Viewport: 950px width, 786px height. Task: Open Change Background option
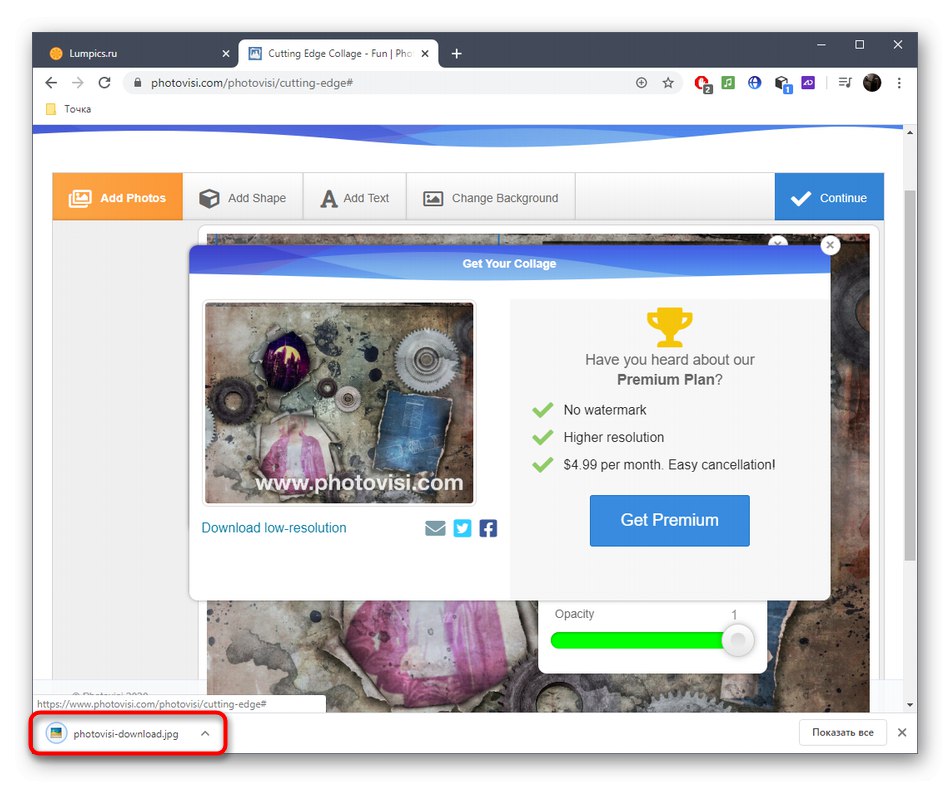click(x=491, y=197)
